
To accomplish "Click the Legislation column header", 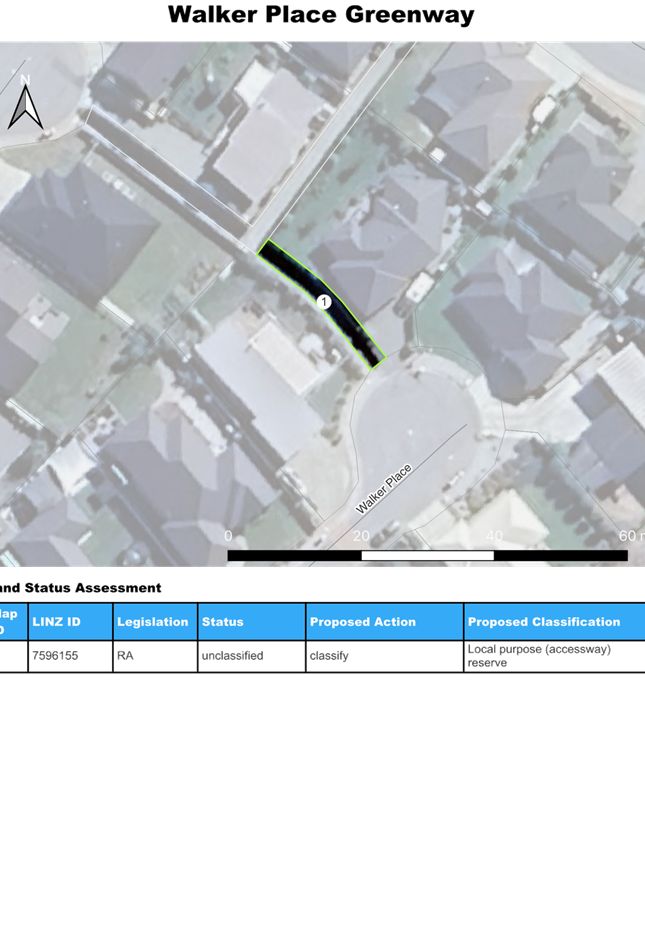I will coord(154,622).
